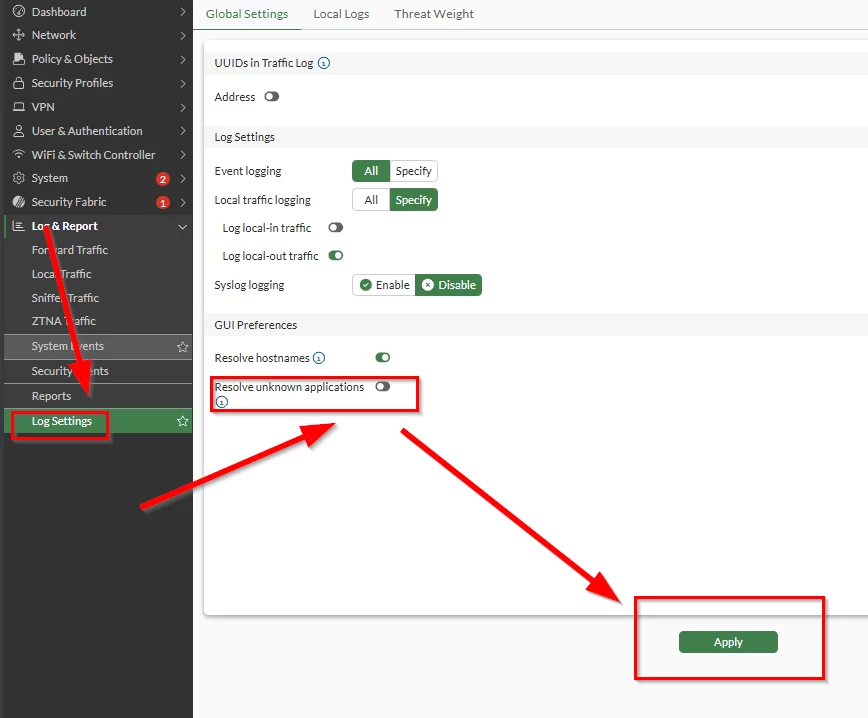Expand WiFi & Switch Controller chevron

pos(183,154)
